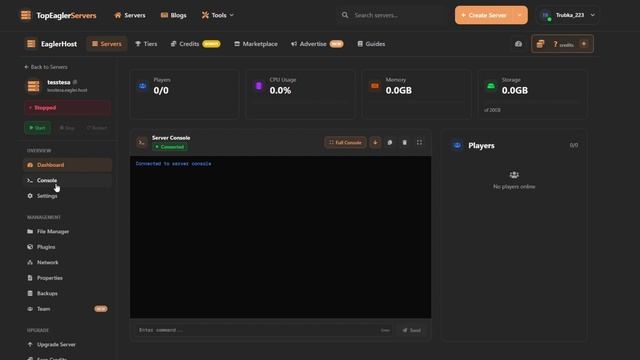The width and height of the screenshot is (640, 360).
Task: Click the Memory stat icon
Action: pyautogui.click(x=375, y=86)
